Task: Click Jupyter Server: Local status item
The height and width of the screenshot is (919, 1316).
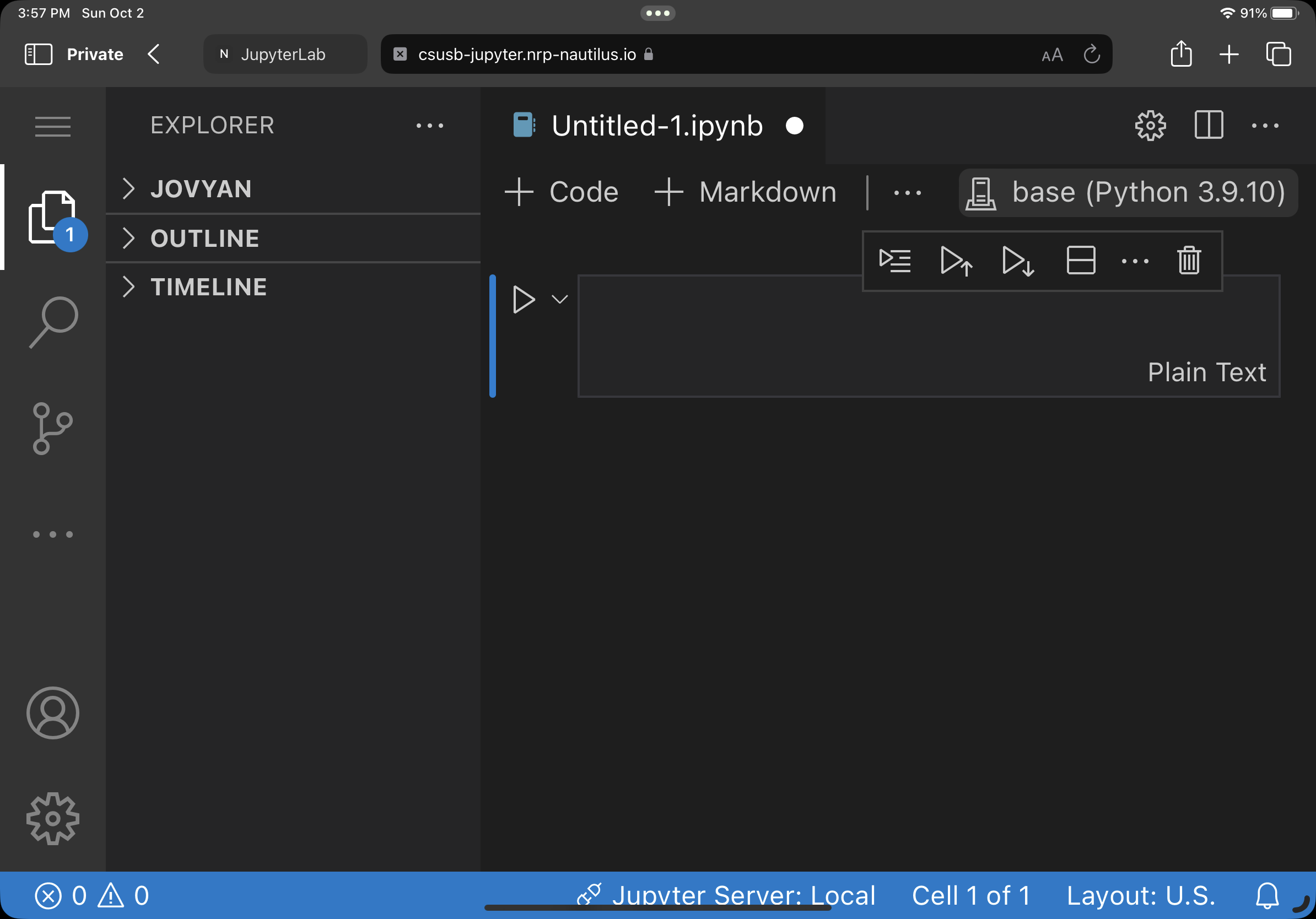Action: point(726,895)
